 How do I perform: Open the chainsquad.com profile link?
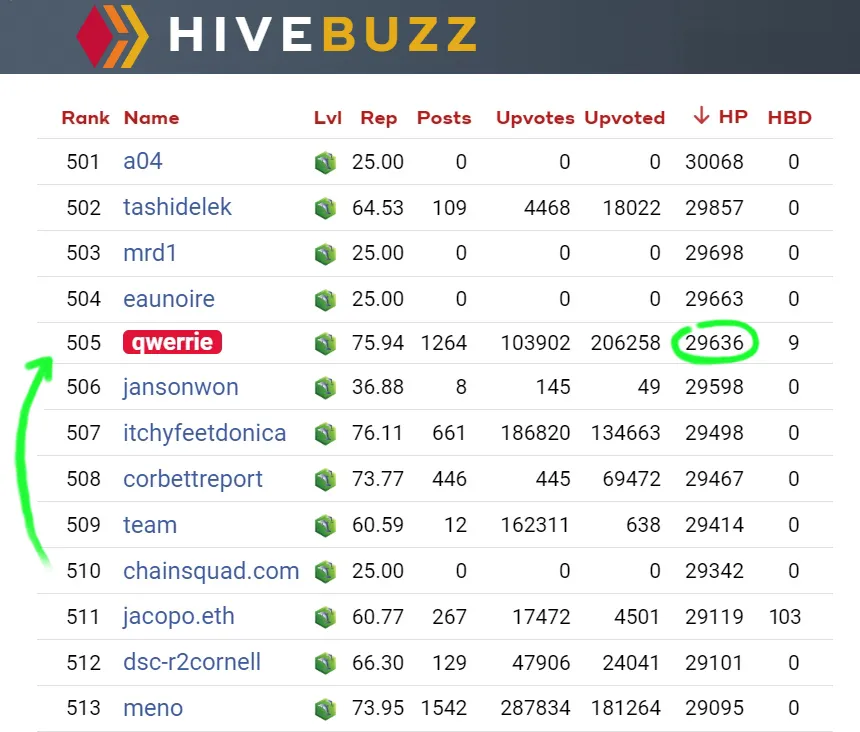[211, 571]
